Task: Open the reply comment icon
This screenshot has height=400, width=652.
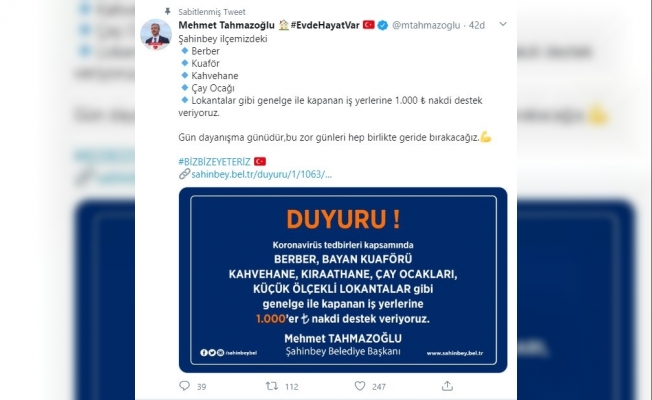Action: [184, 386]
